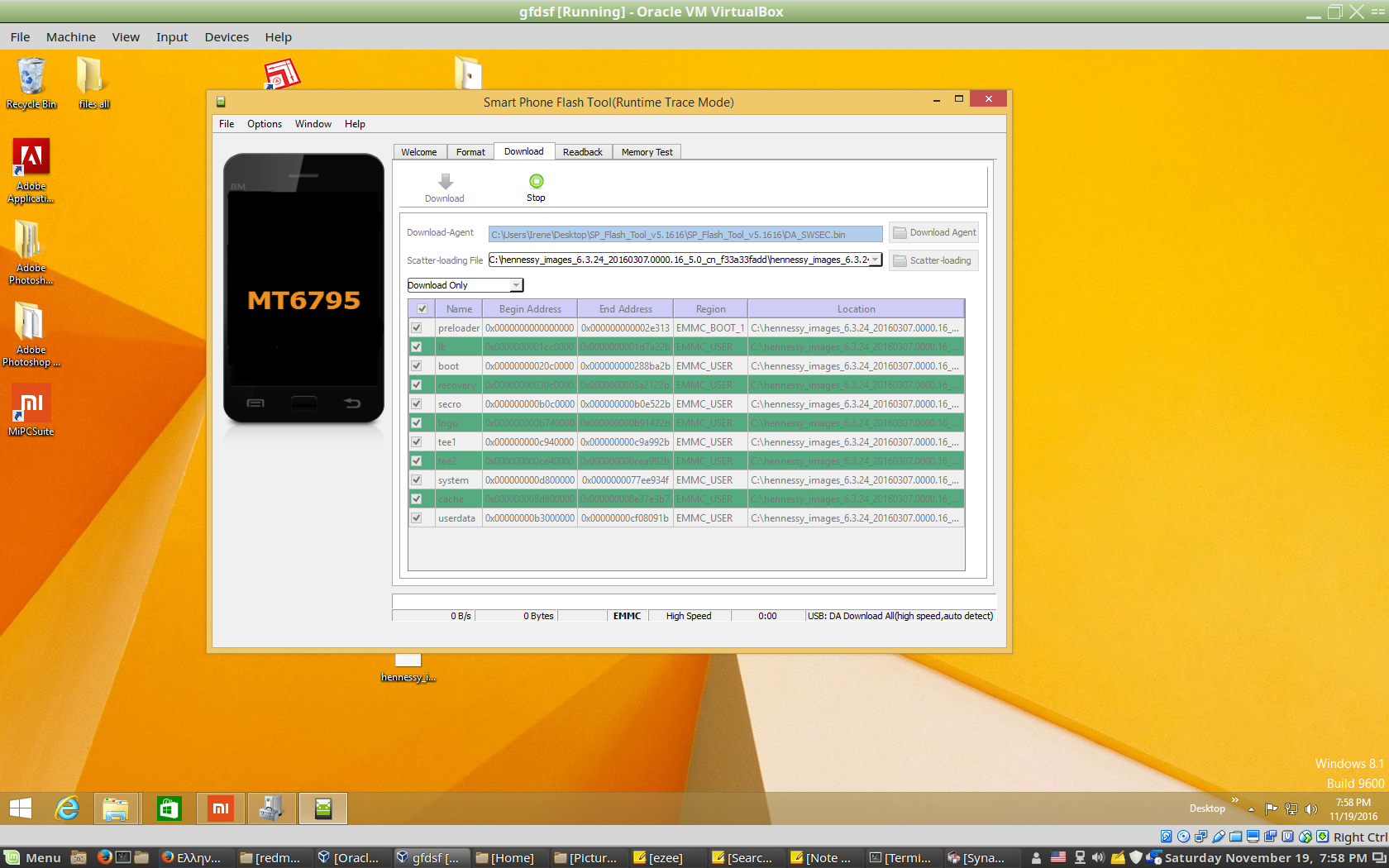
Task: Toggle the select-all checkbox in the table header
Action: pyautogui.click(x=422, y=309)
